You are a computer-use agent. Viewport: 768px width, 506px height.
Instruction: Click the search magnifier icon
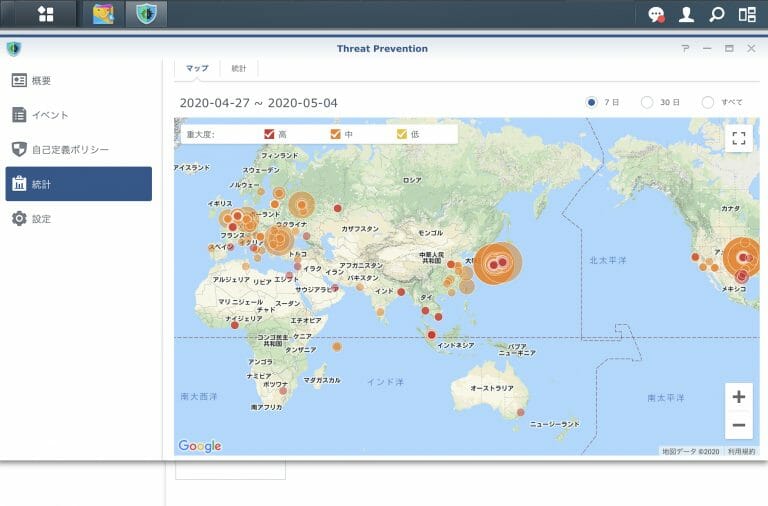click(x=717, y=14)
